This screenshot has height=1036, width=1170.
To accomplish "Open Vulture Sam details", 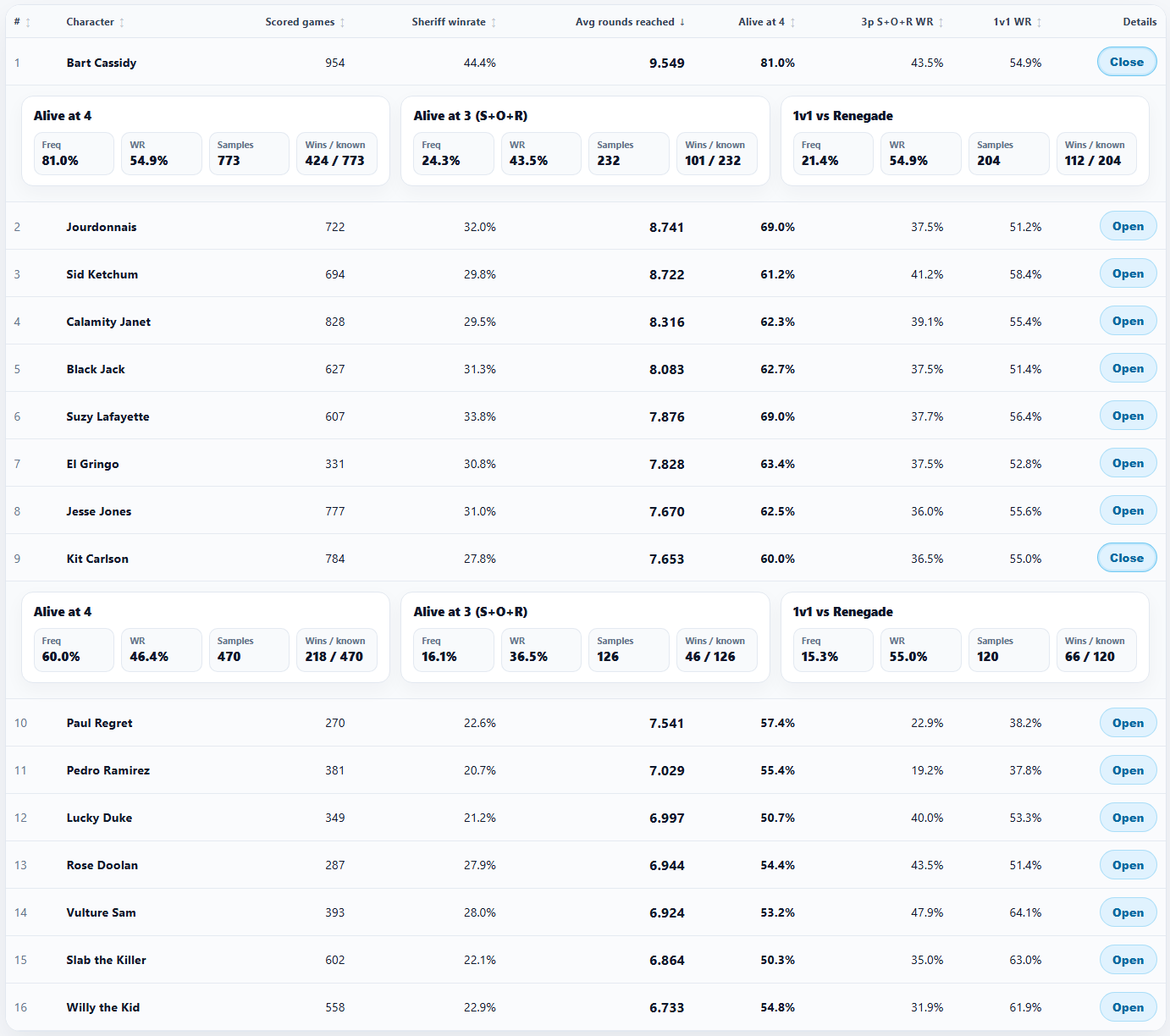I will [x=1128, y=912].
